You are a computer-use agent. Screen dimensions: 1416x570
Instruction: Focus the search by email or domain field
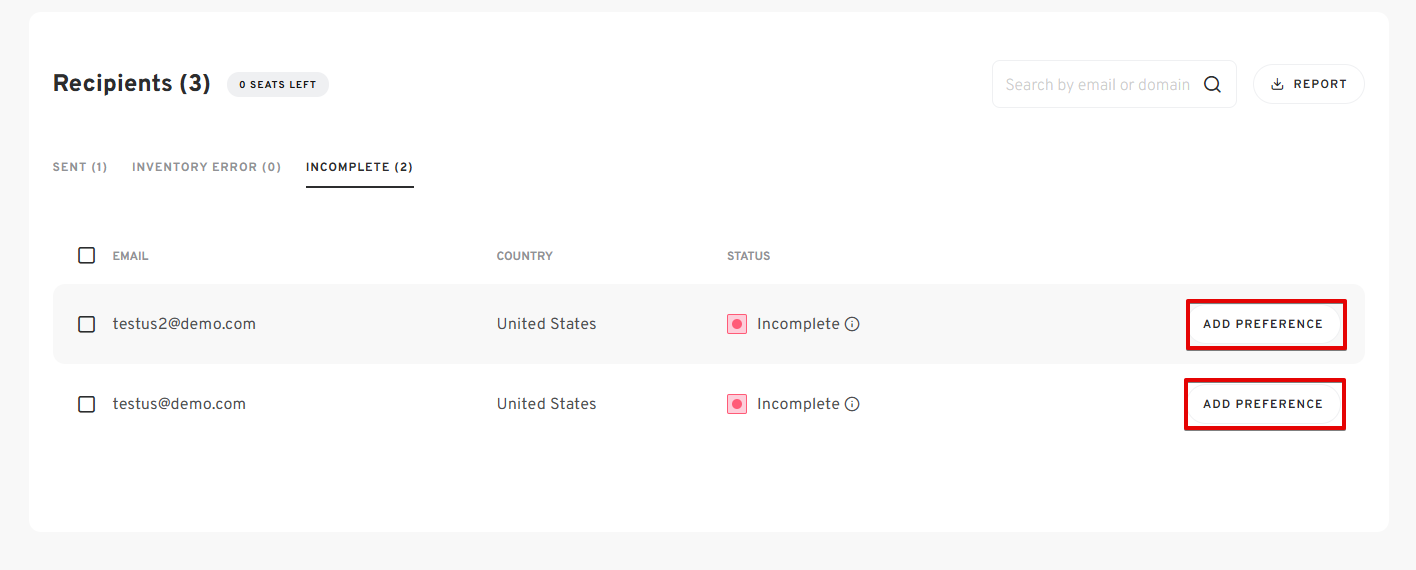pyautogui.click(x=1098, y=85)
